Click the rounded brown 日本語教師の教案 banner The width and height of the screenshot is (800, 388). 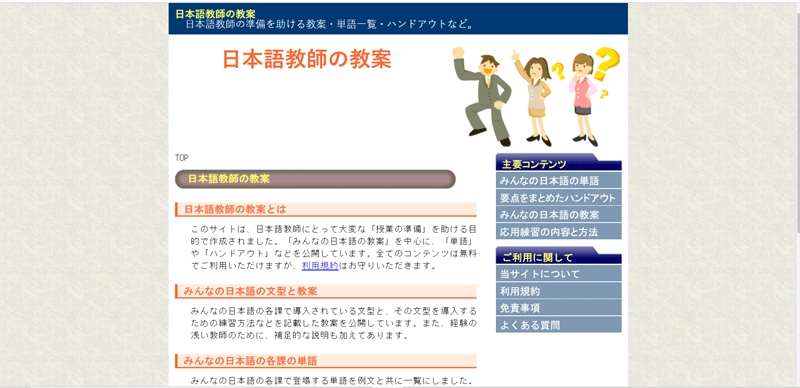click(315, 179)
